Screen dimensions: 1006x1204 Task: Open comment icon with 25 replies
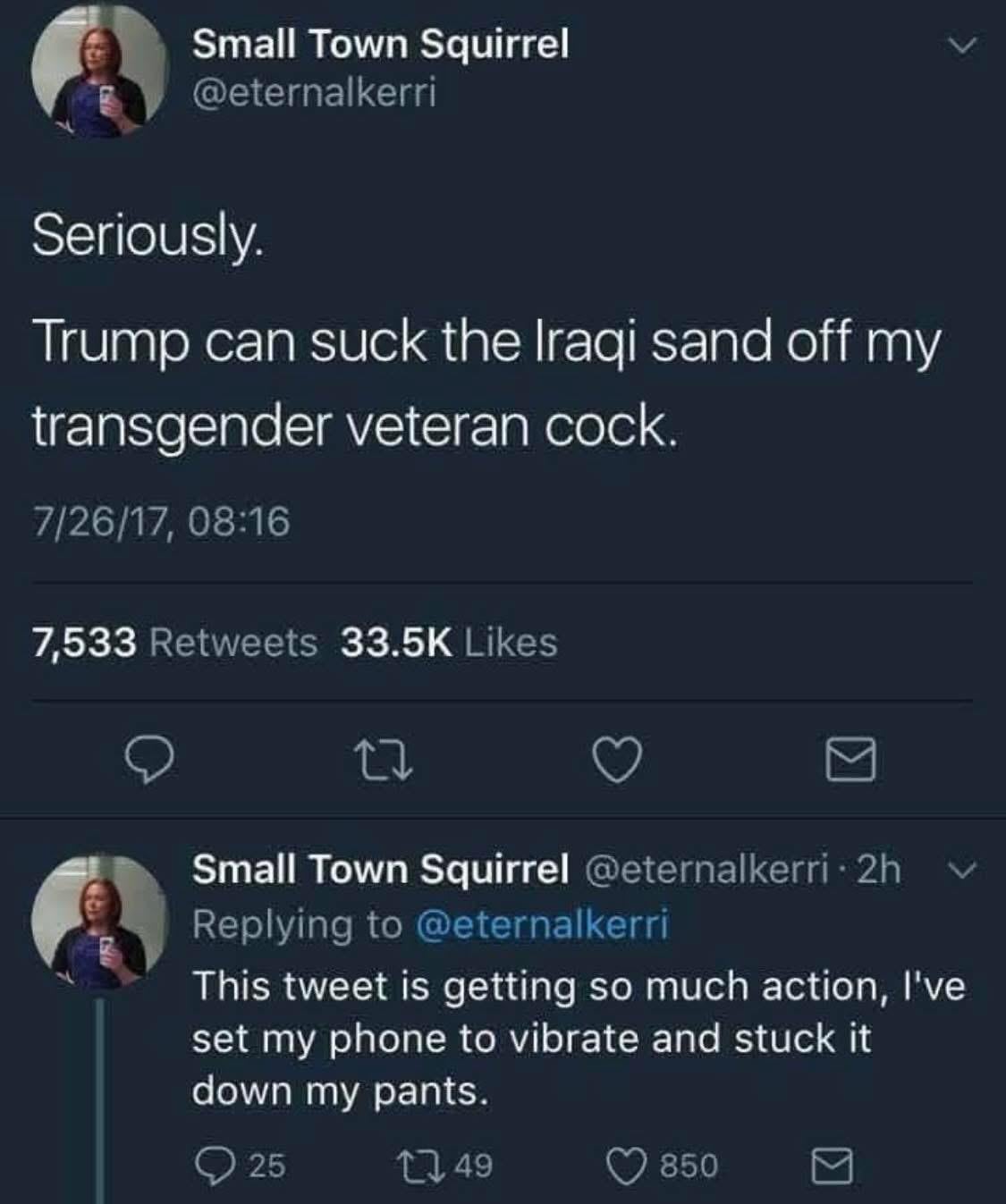[241, 1166]
